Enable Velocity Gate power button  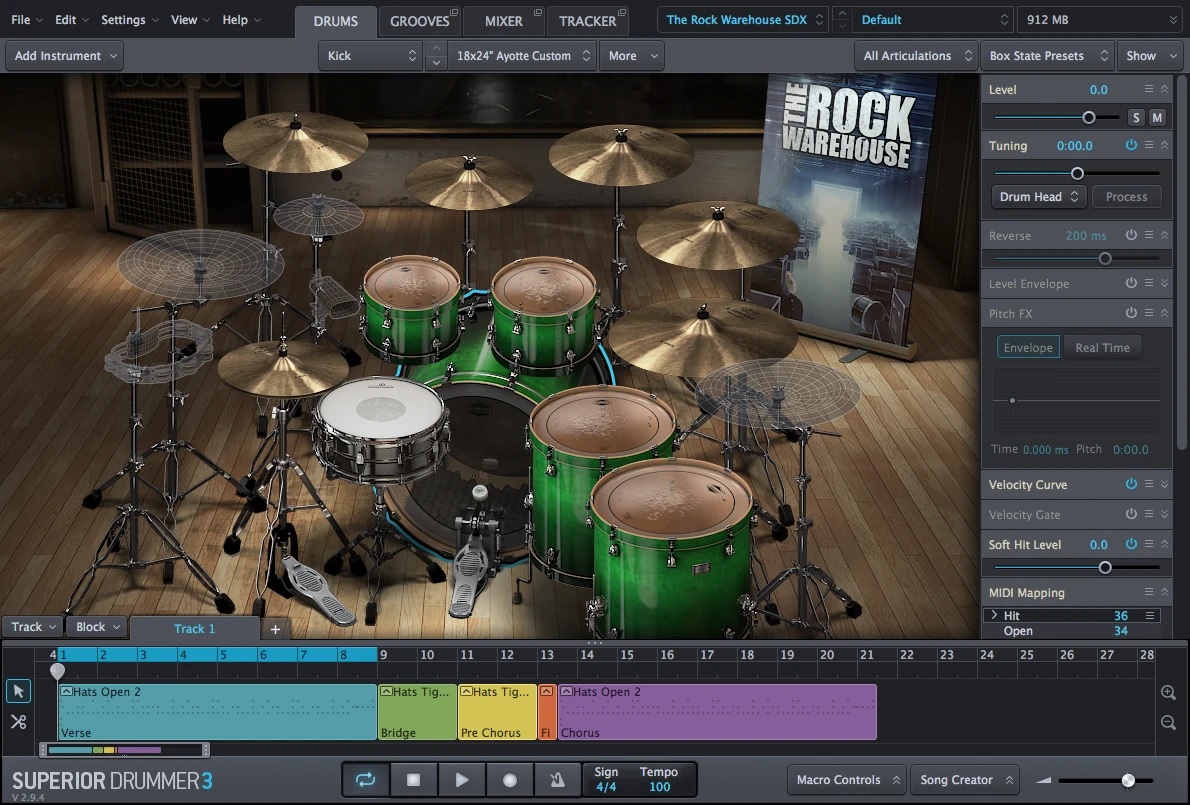(x=1131, y=514)
